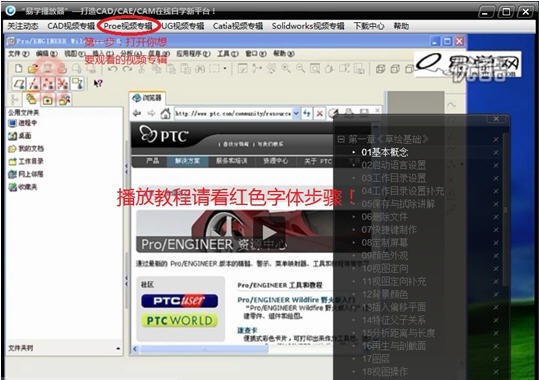539x380 pixels.
Task: Open 我的文档 in the common folders list
Action: click(x=26, y=149)
